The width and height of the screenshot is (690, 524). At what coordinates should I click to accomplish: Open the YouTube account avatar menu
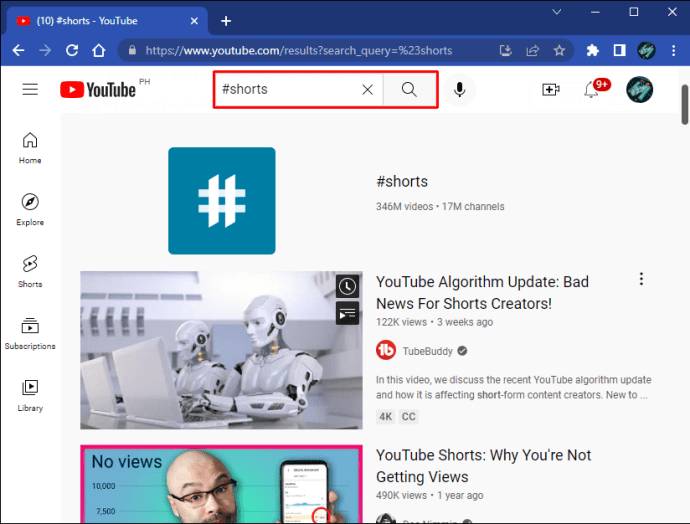click(x=639, y=90)
